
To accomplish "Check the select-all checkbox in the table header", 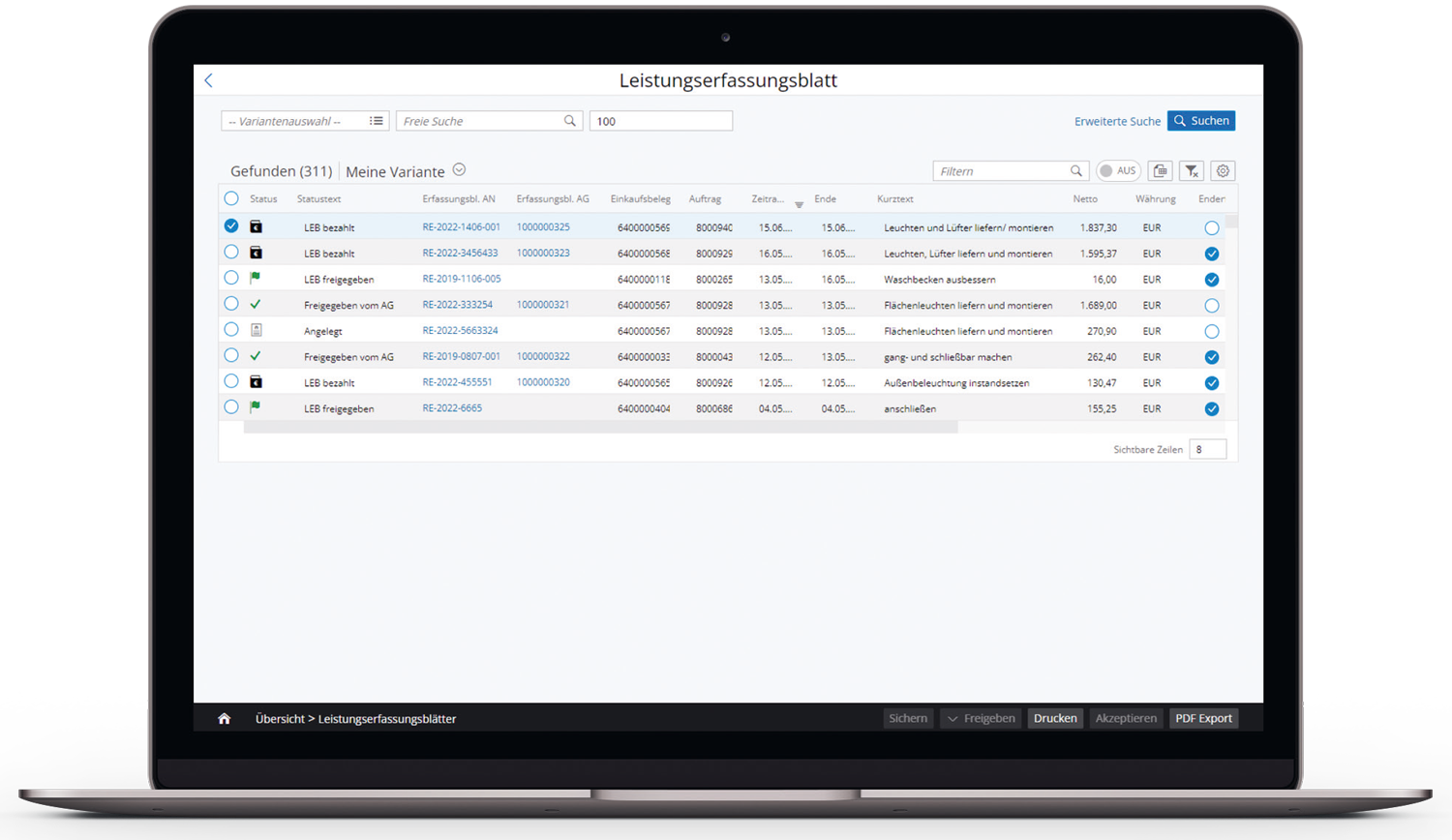I will (x=231, y=198).
